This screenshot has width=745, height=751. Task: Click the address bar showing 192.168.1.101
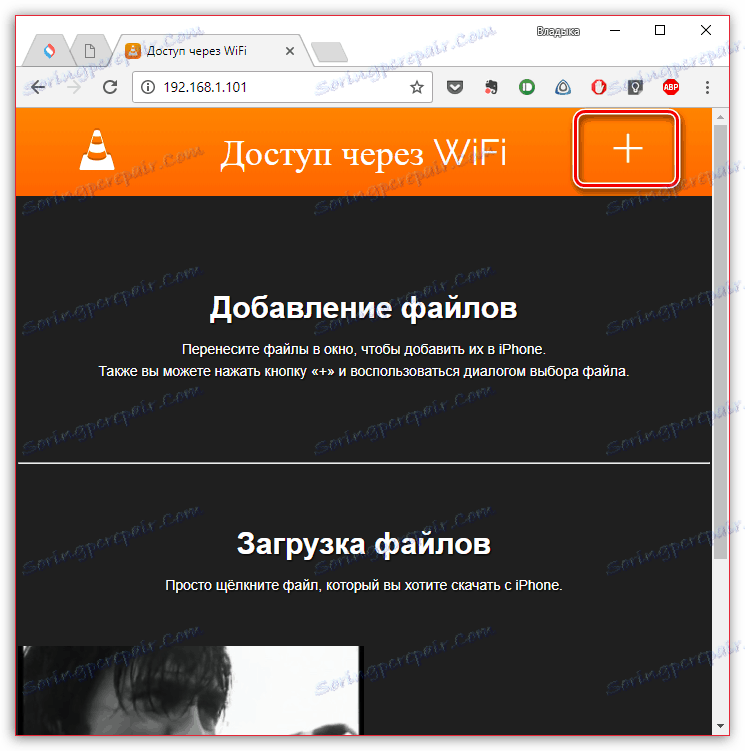tap(283, 87)
